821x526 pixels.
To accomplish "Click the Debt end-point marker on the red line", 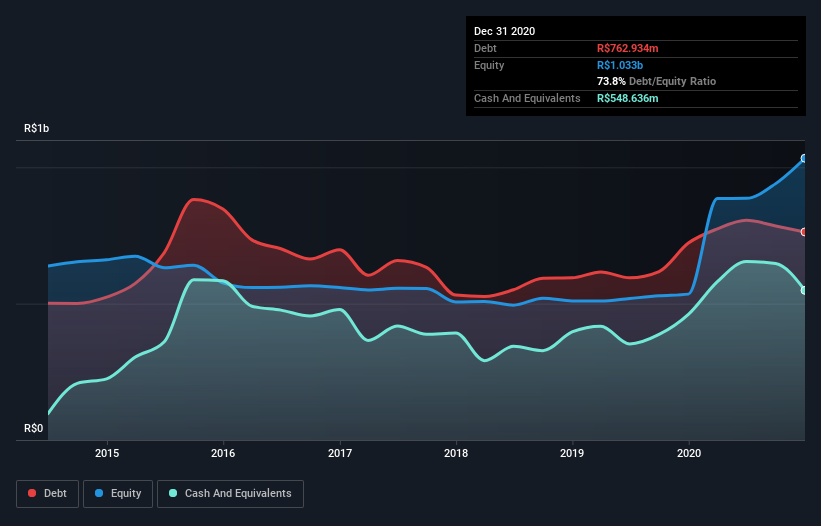I will point(804,232).
